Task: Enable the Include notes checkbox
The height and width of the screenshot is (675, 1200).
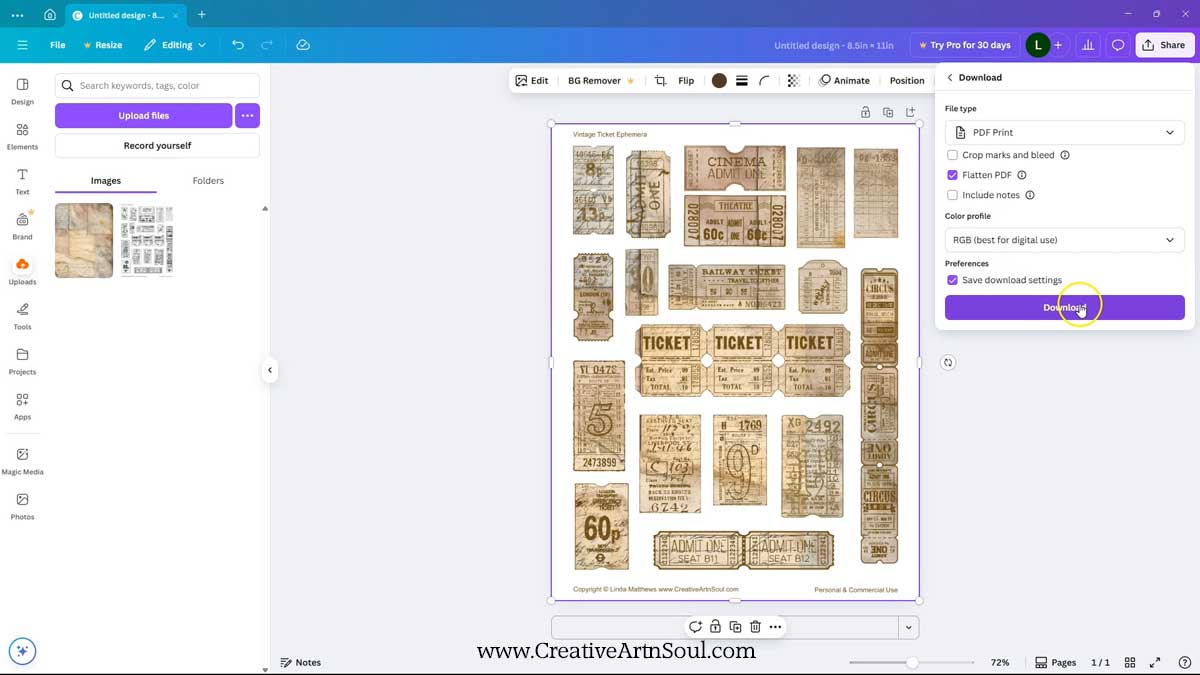Action: click(x=952, y=195)
